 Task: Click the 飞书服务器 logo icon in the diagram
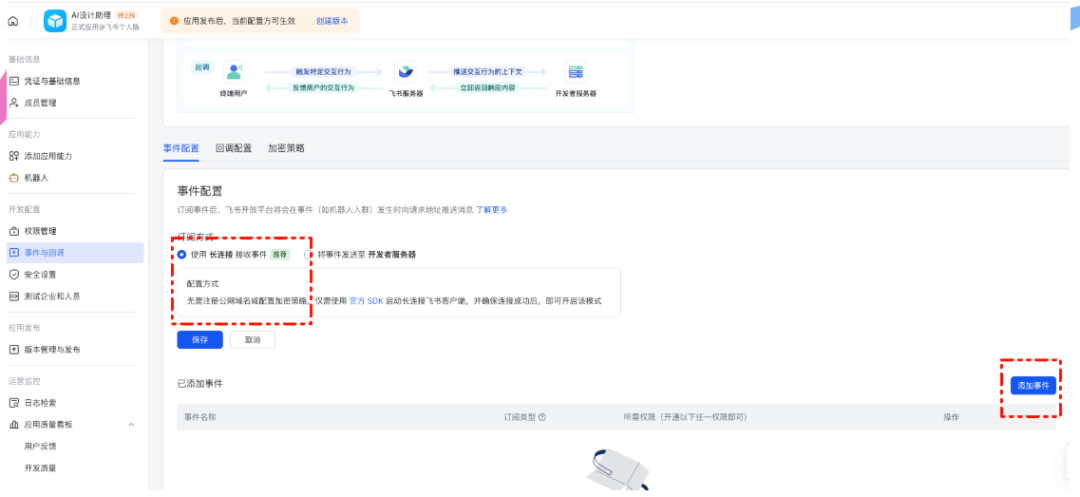pos(406,72)
